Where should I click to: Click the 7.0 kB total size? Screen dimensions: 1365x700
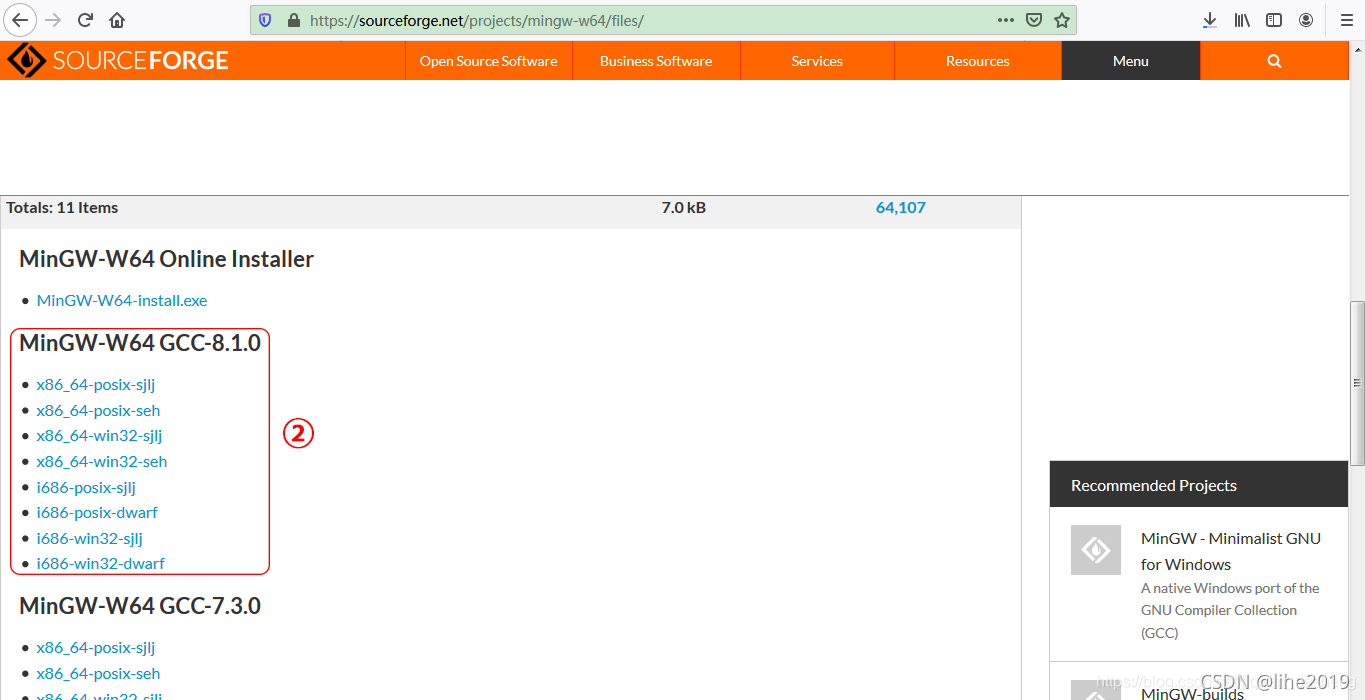(684, 208)
